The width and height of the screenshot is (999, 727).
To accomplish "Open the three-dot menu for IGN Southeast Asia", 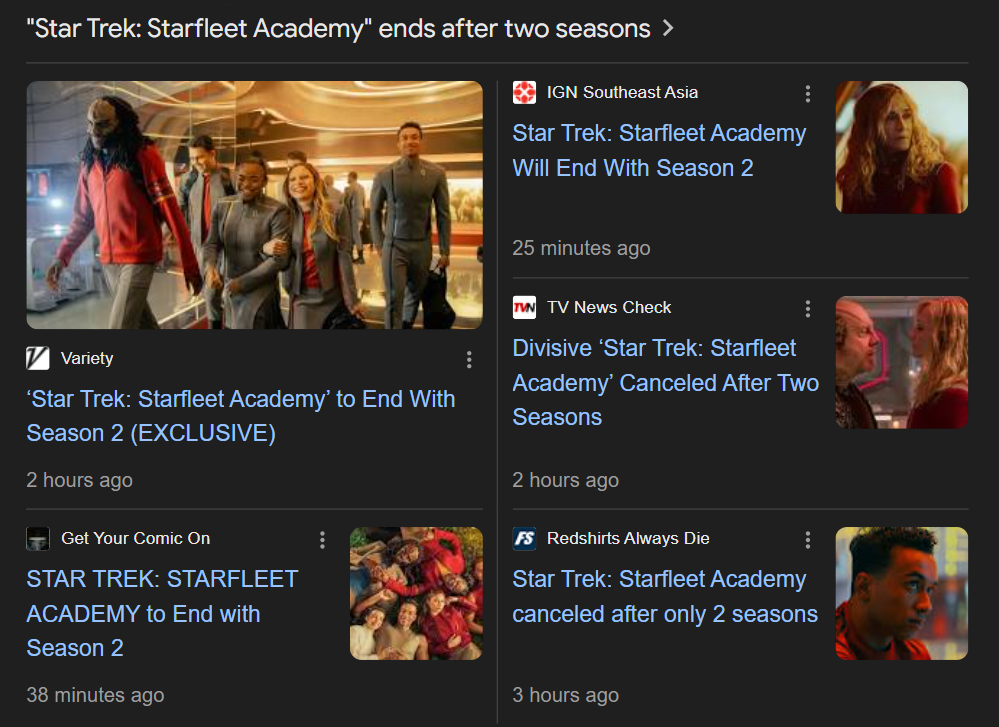I will (808, 94).
